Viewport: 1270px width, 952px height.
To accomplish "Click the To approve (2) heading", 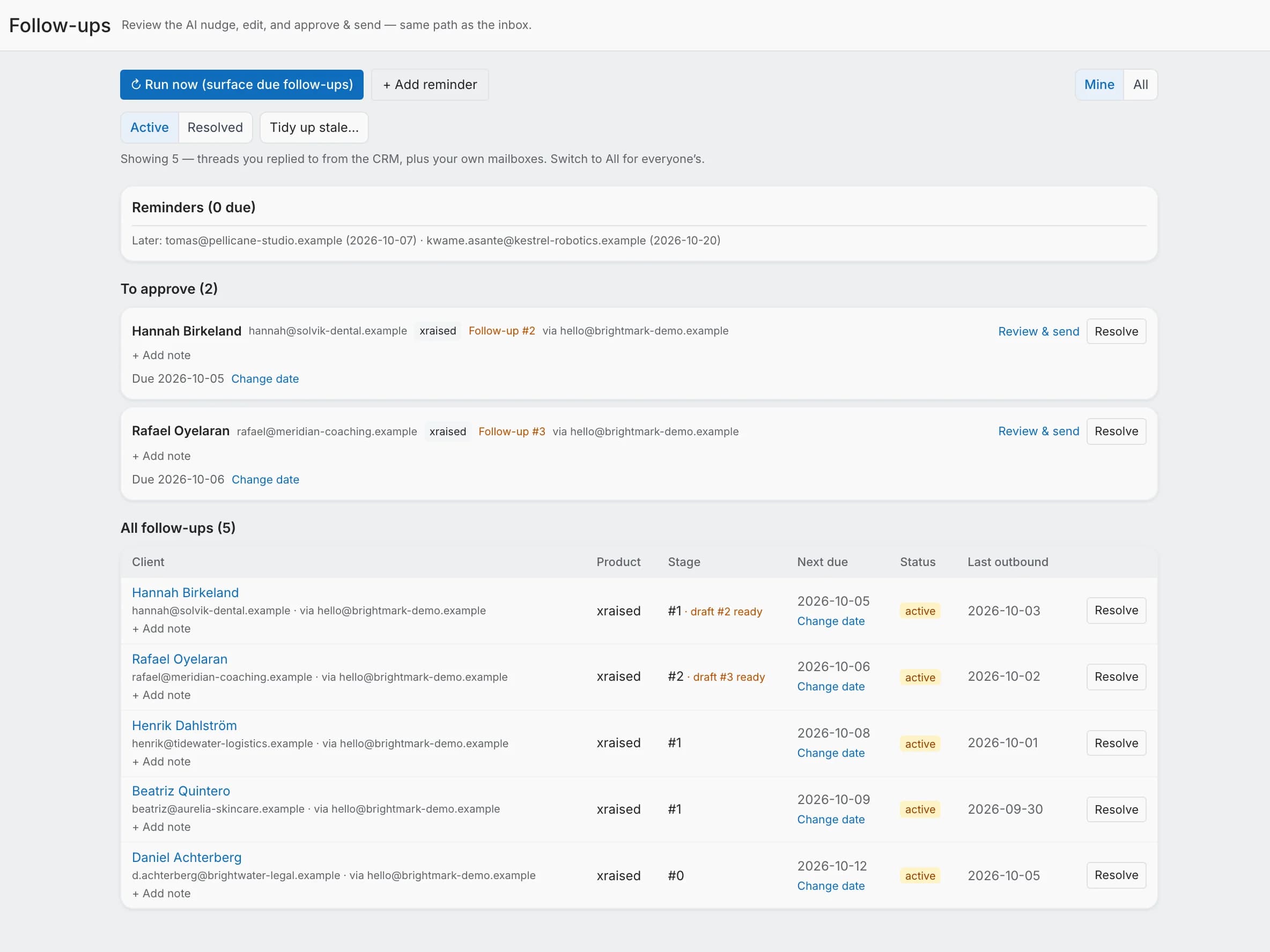I will [x=169, y=288].
